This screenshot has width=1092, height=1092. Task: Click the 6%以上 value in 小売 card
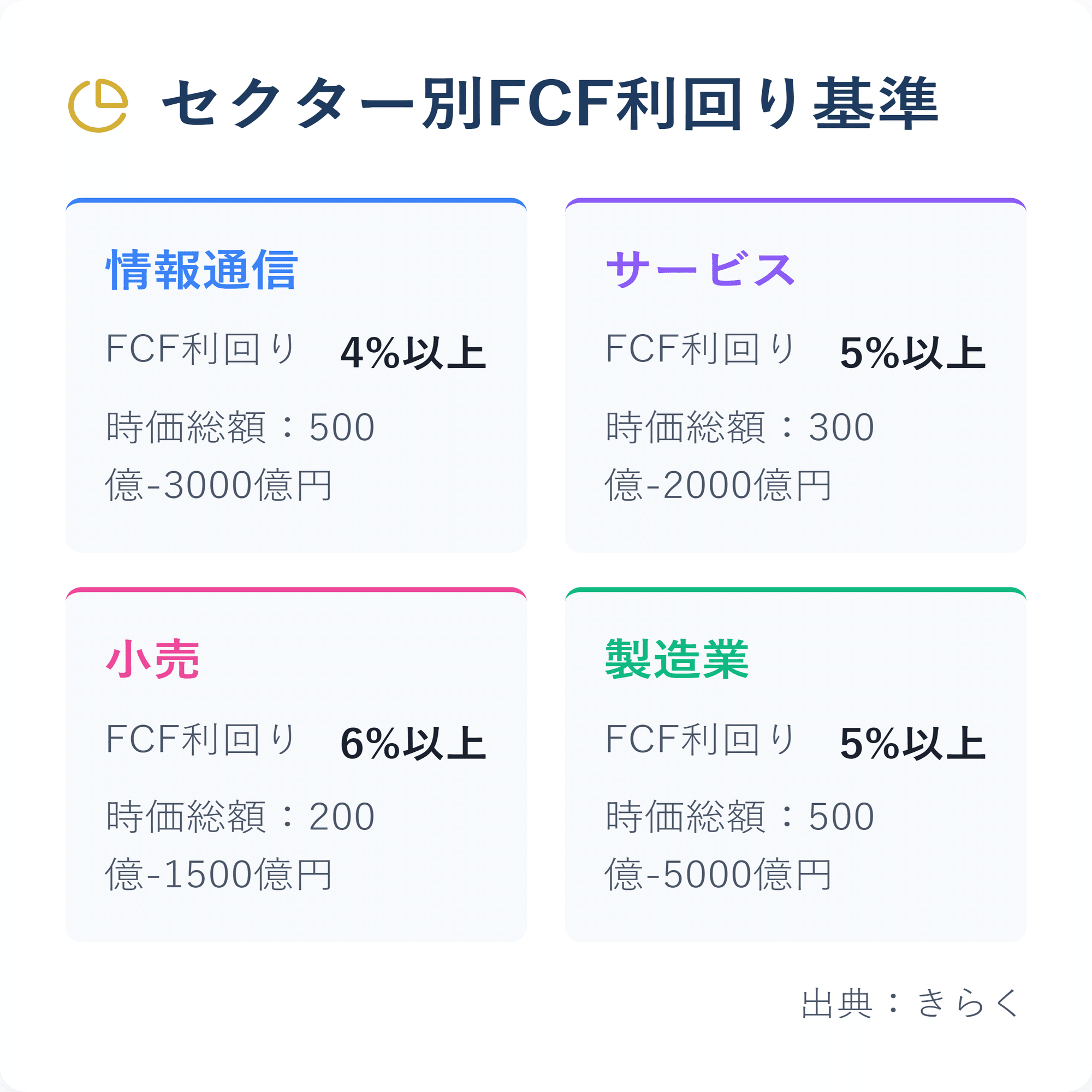point(413,743)
